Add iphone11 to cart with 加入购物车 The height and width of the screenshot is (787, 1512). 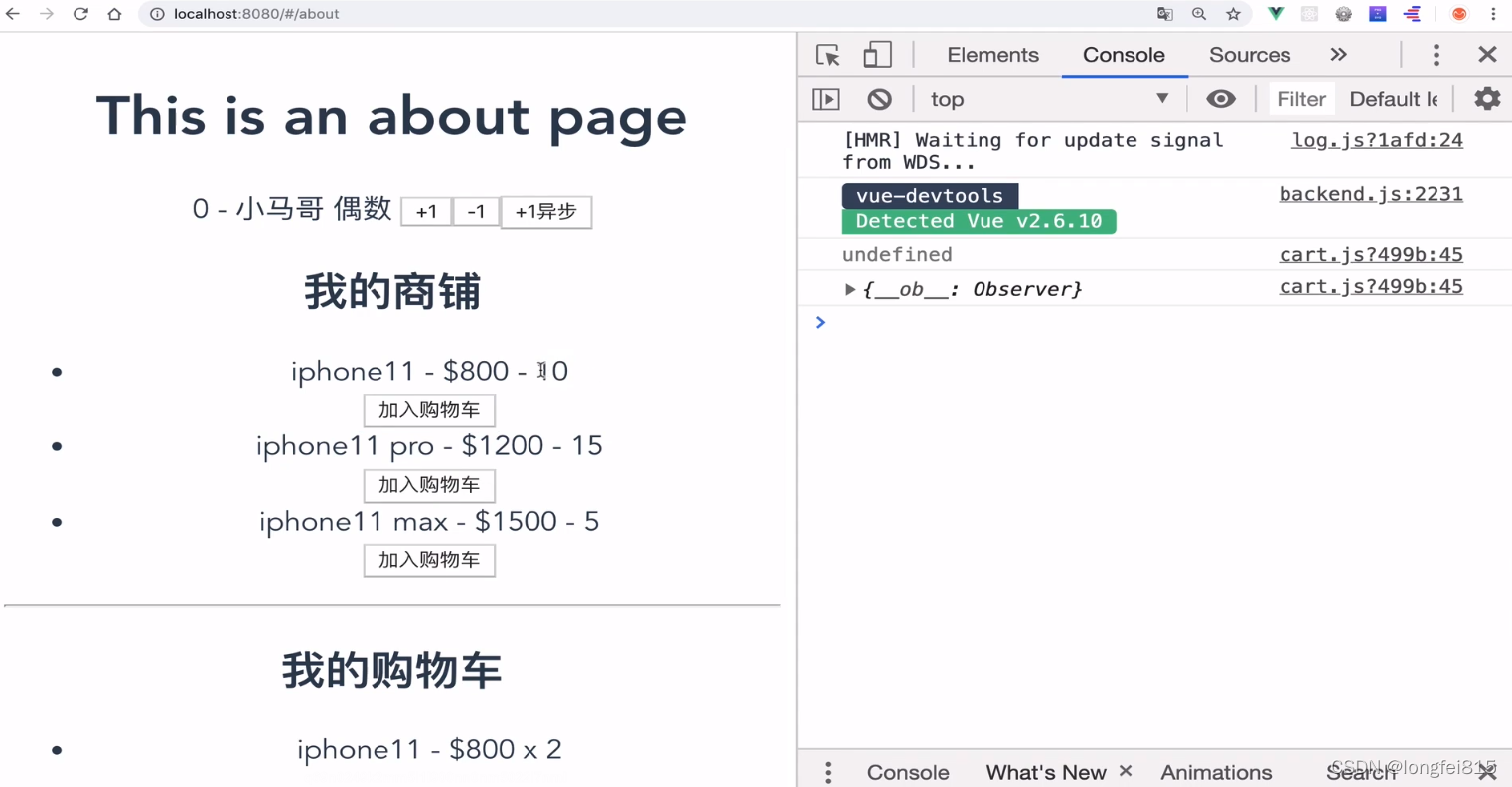coord(429,410)
